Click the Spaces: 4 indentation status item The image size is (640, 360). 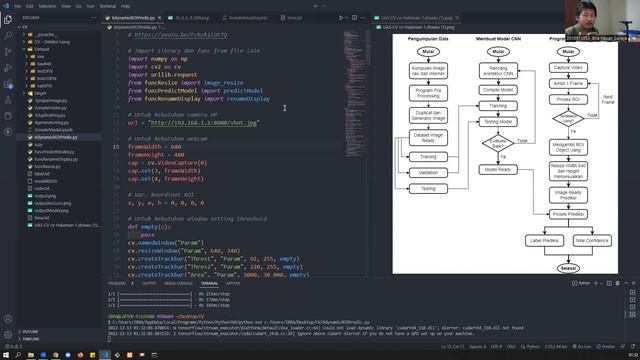pyautogui.click(x=477, y=347)
